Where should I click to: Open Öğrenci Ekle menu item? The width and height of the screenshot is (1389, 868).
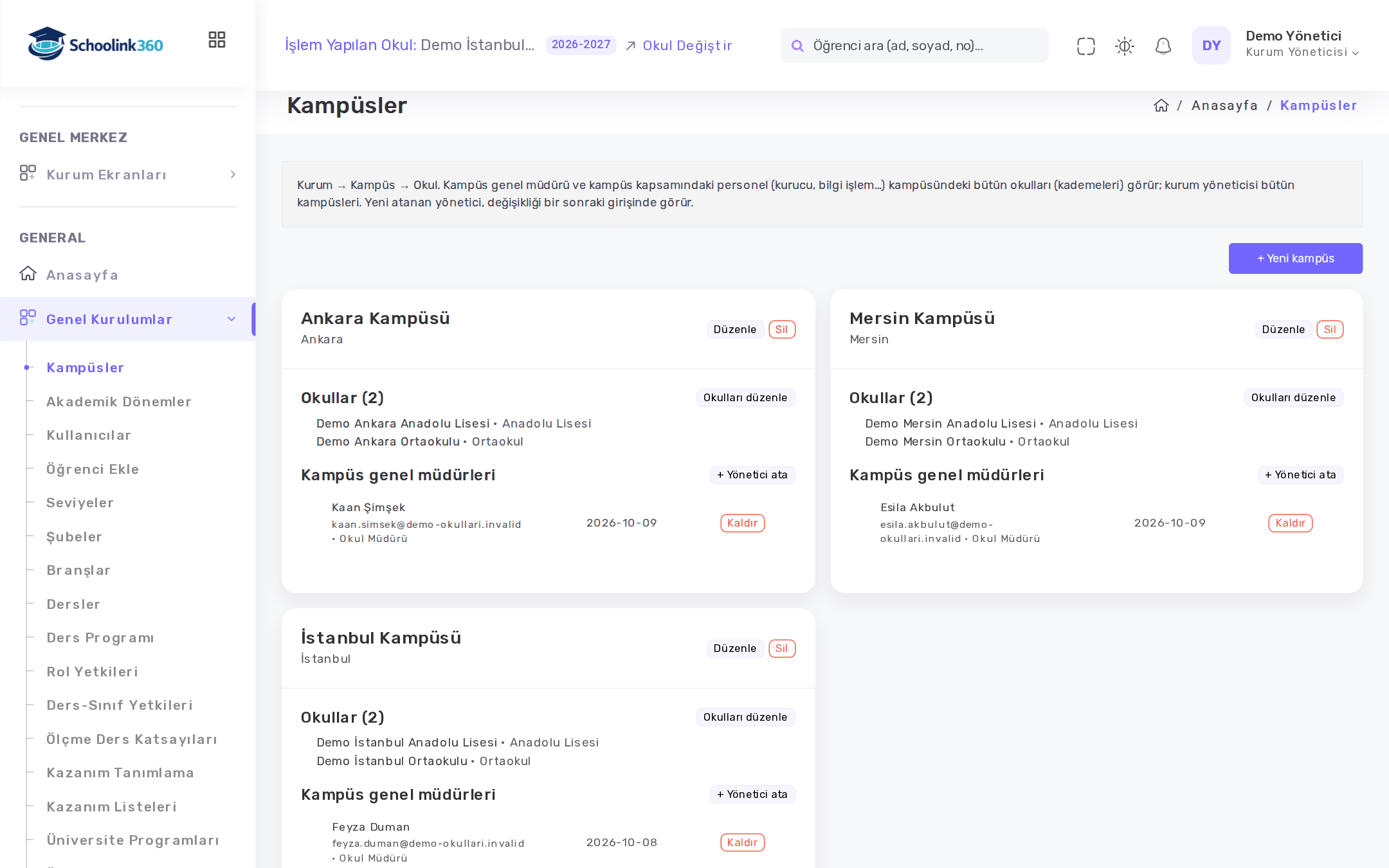coord(93,469)
